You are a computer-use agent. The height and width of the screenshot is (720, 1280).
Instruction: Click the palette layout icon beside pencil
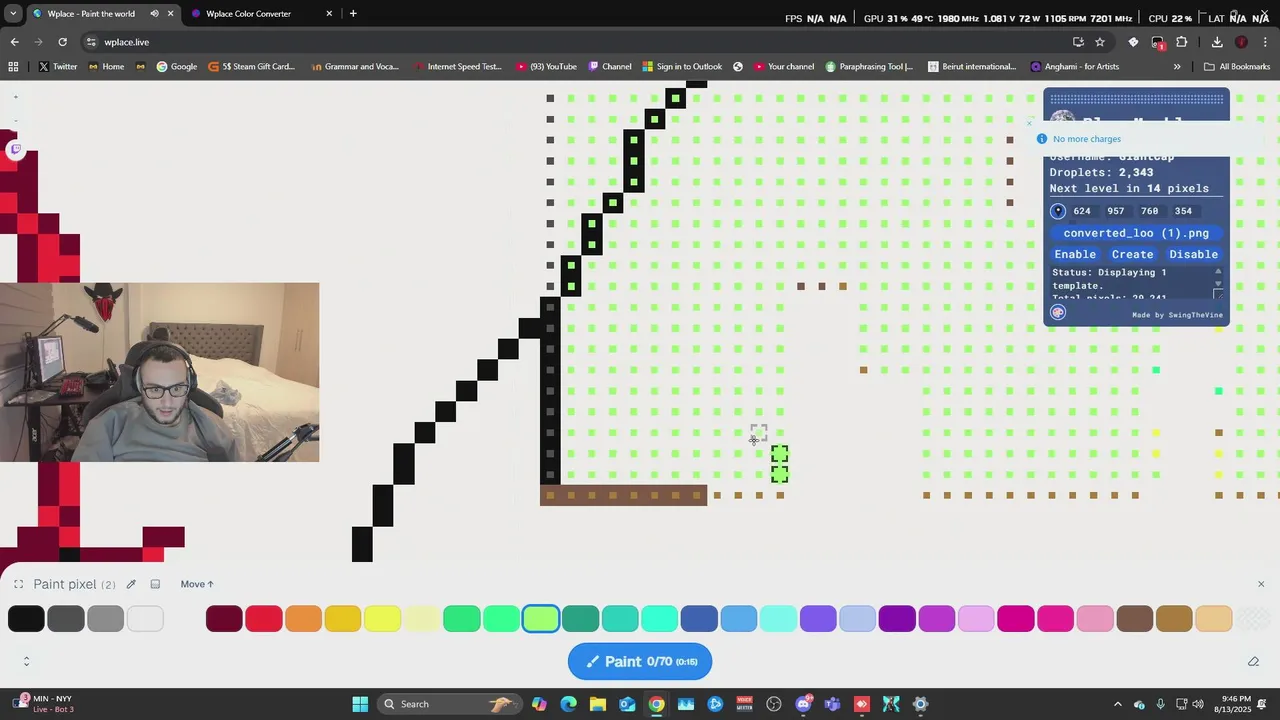155,584
